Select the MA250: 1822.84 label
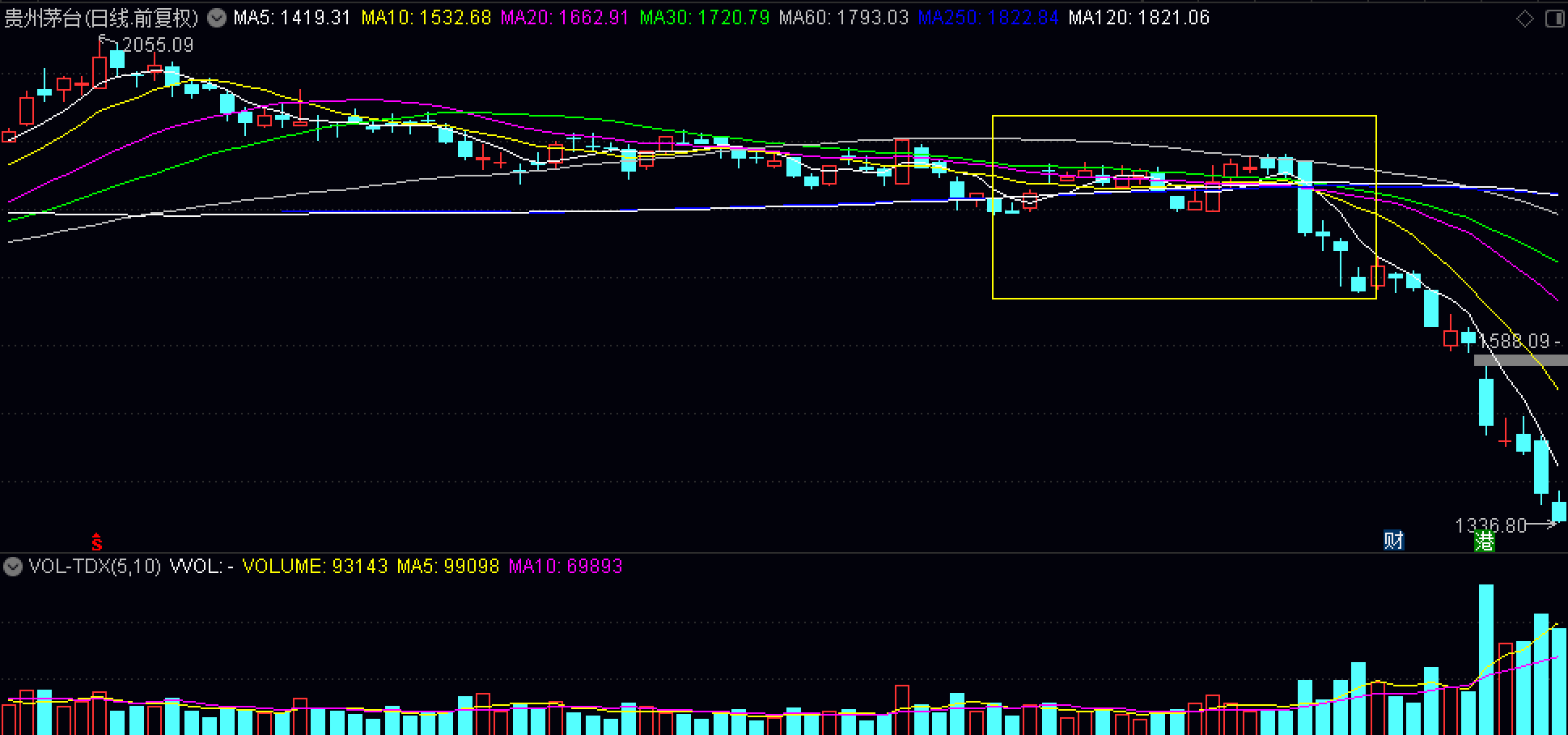Image resolution: width=1568 pixels, height=735 pixels. point(988,18)
